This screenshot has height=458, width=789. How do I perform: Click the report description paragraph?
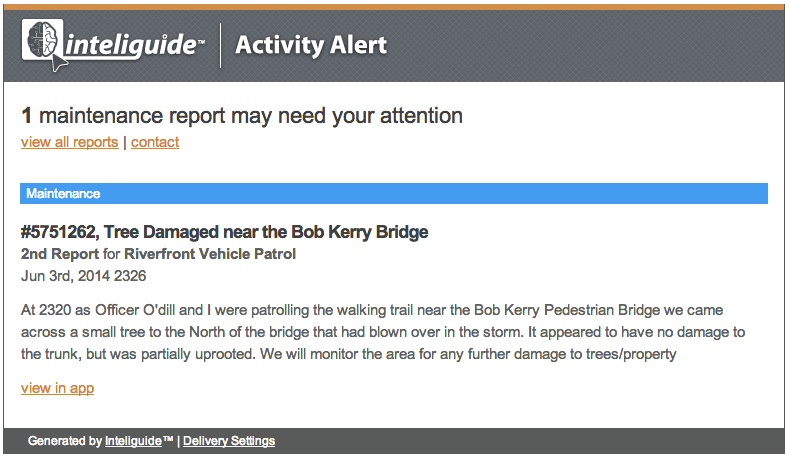point(383,332)
